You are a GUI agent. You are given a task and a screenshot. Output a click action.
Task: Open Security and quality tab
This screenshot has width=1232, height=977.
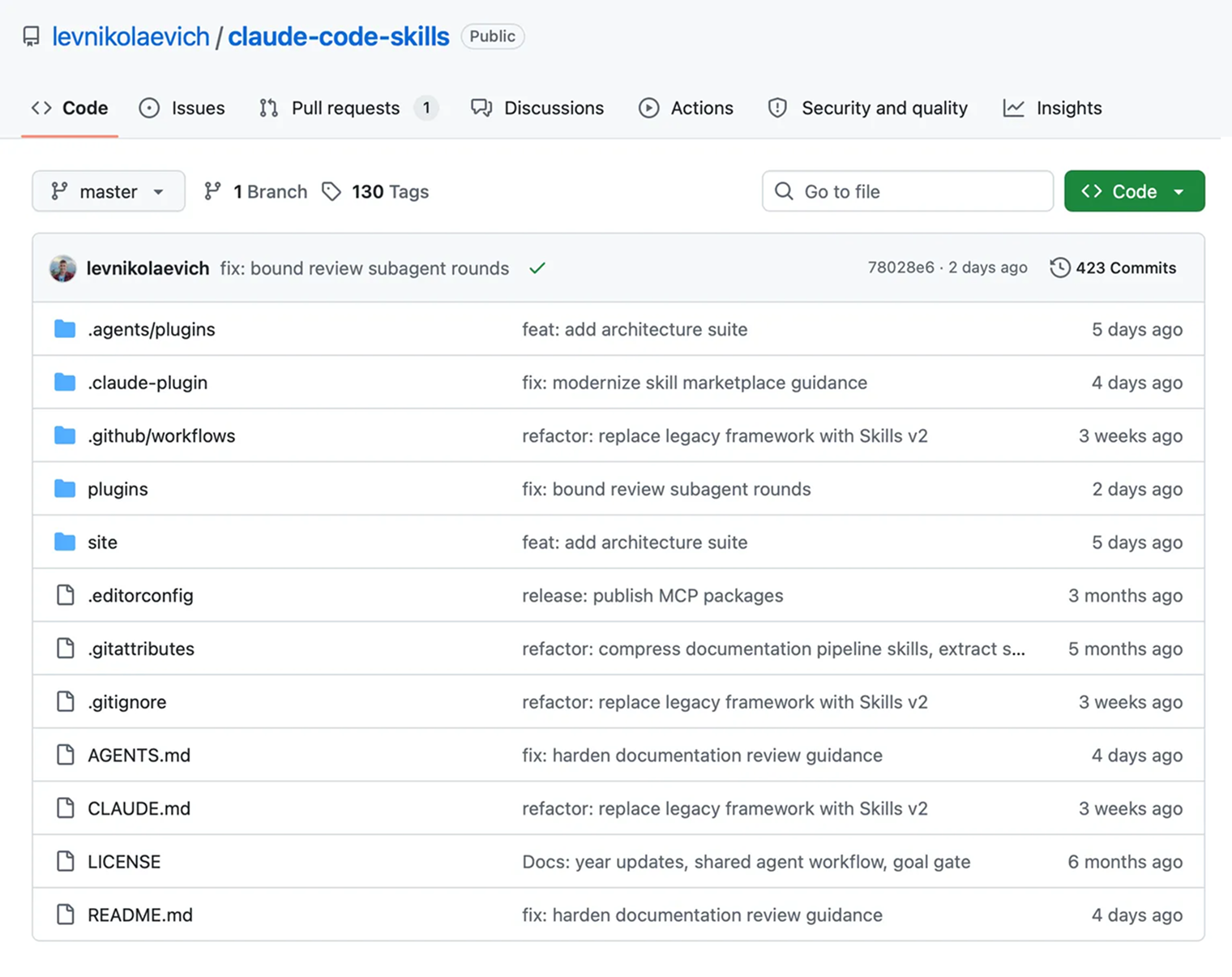(867, 108)
